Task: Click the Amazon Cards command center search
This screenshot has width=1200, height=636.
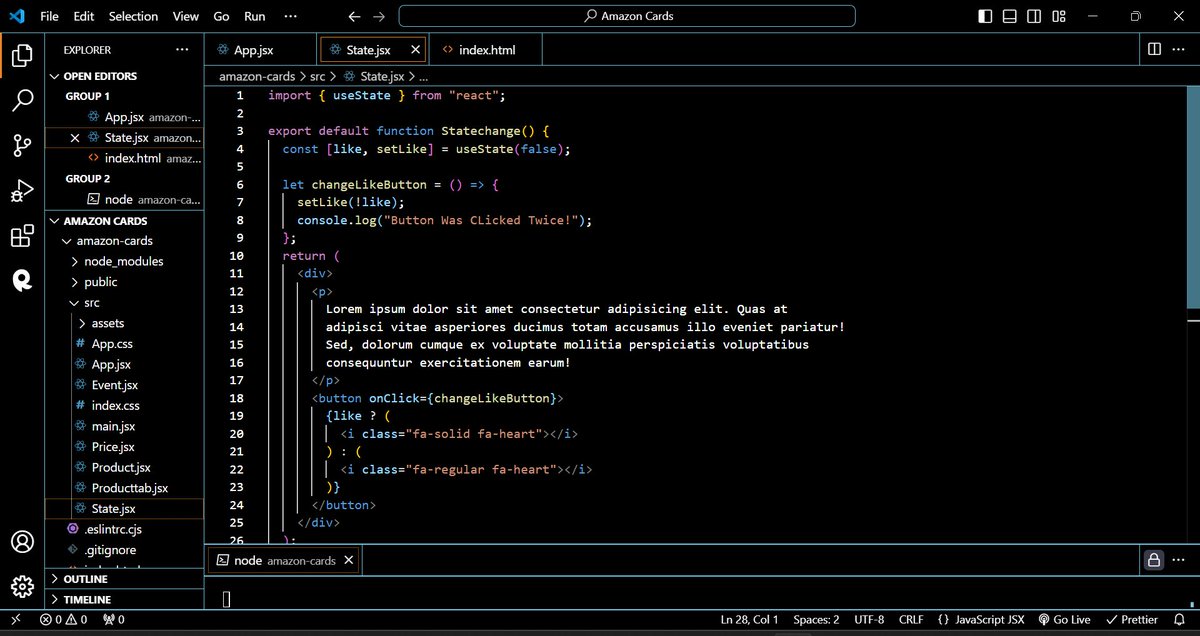Action: [x=627, y=16]
